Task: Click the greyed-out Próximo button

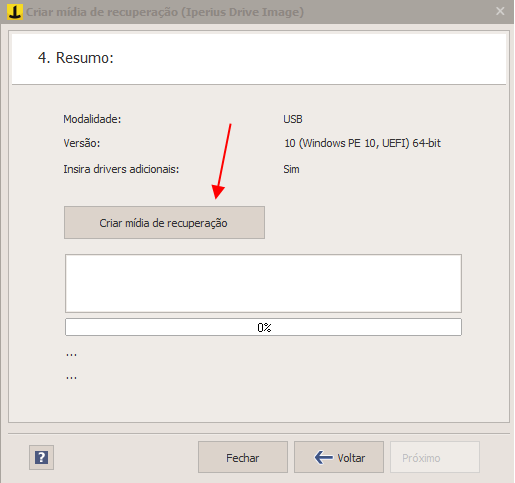Action: tap(435, 457)
